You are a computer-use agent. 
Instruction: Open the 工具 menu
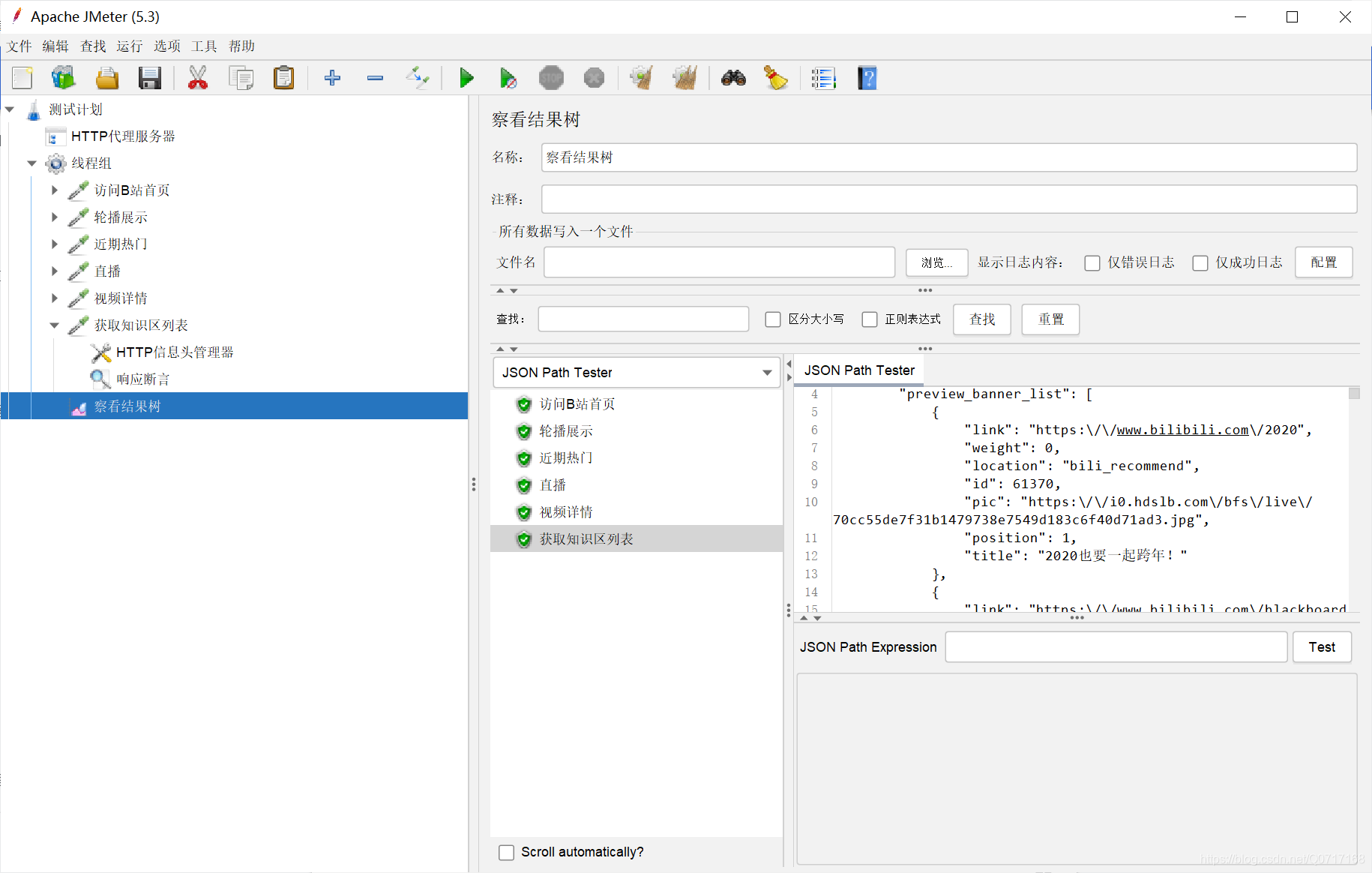(204, 46)
